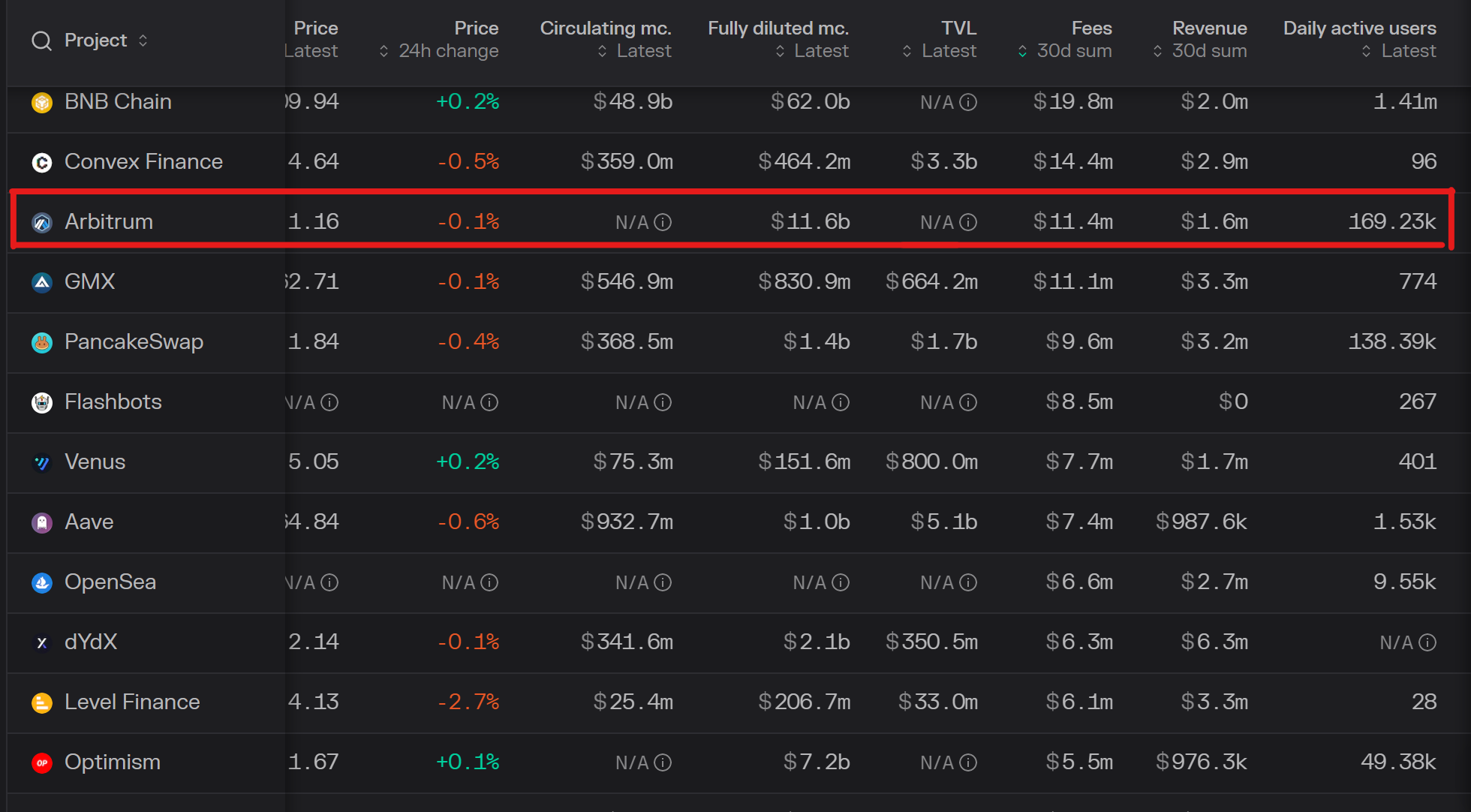Screen dimensions: 1471x812
Task: Click the GMX logo icon
Action: [42, 282]
